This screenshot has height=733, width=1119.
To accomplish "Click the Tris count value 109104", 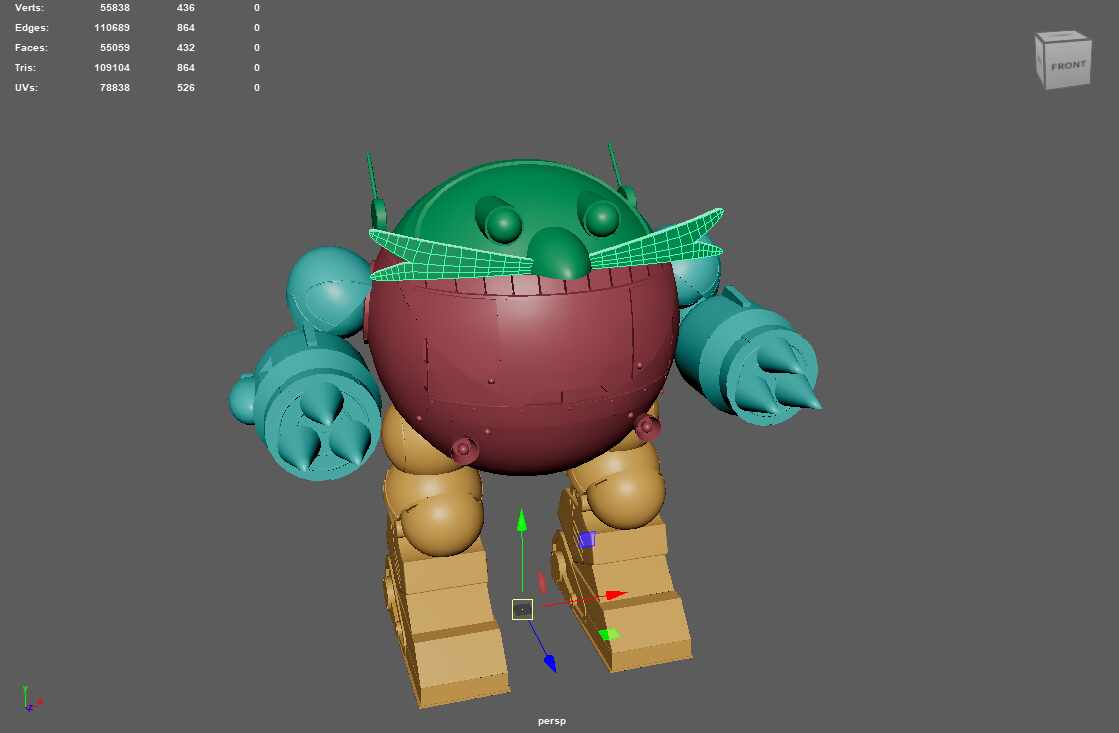I will tap(111, 67).
